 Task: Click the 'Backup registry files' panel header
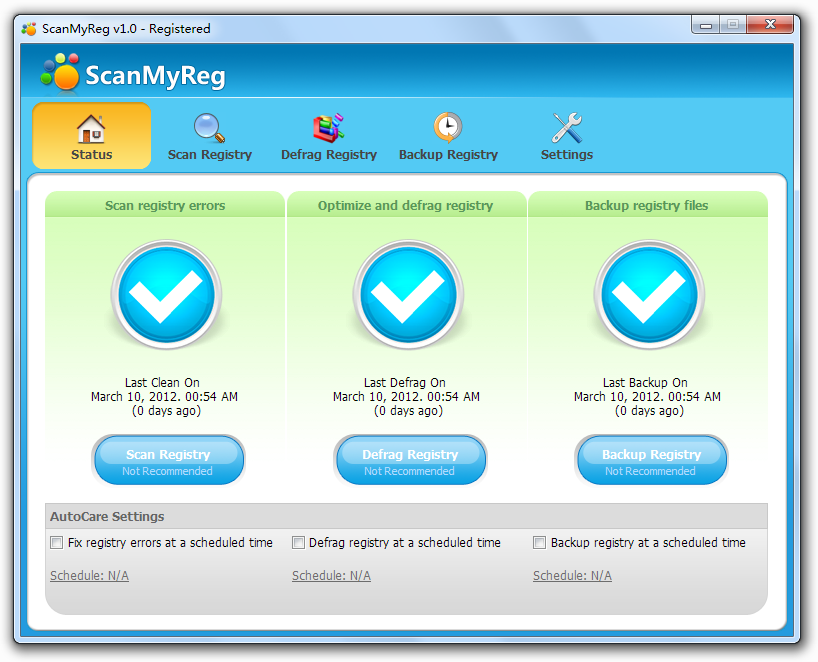[647, 205]
